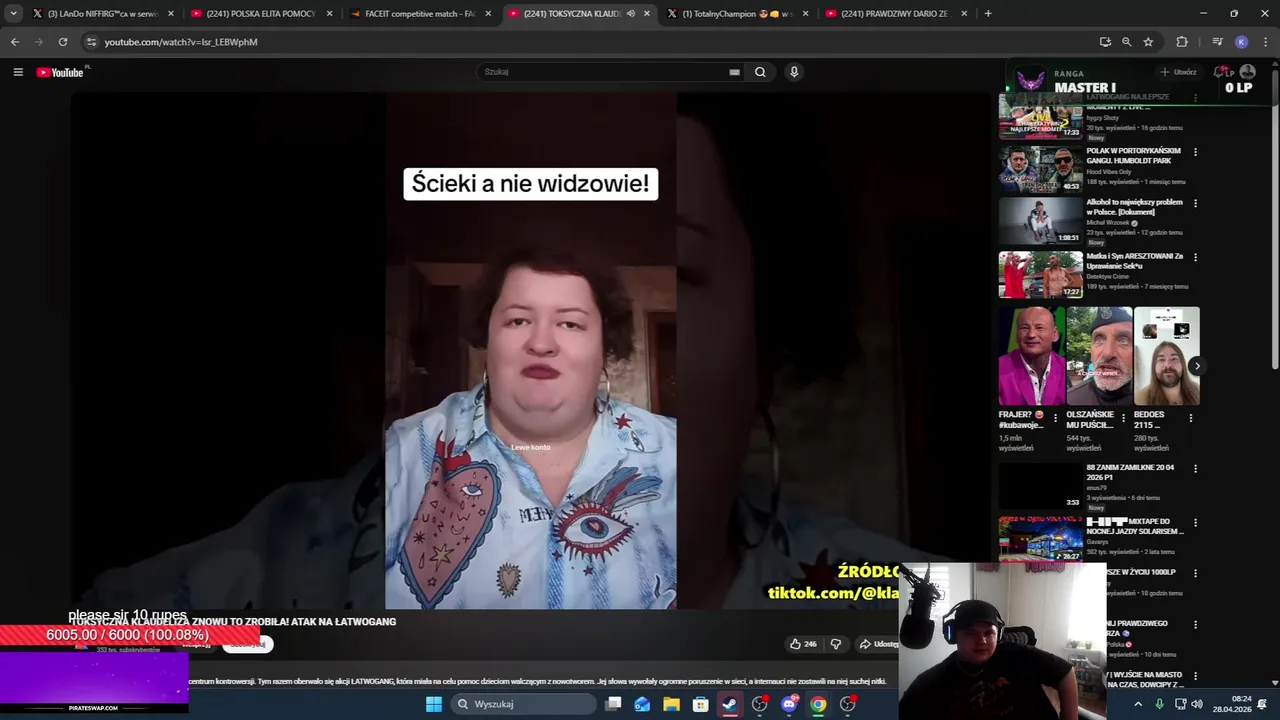The width and height of the screenshot is (1280, 720).
Task: Bookmark this page with the star icon
Action: (x=1148, y=42)
